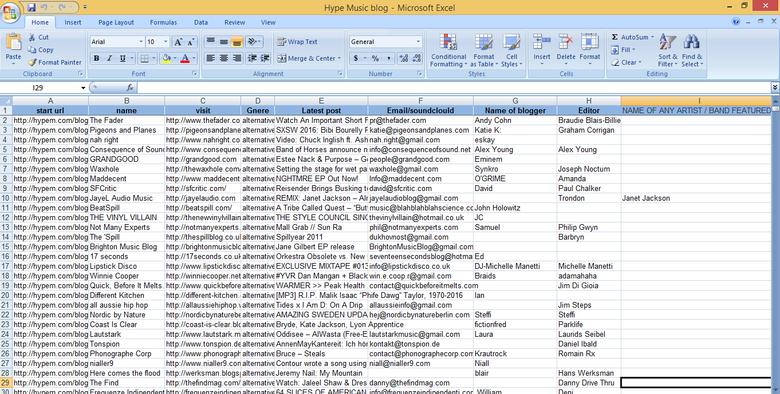Decrease the cell indent

(x=252, y=59)
